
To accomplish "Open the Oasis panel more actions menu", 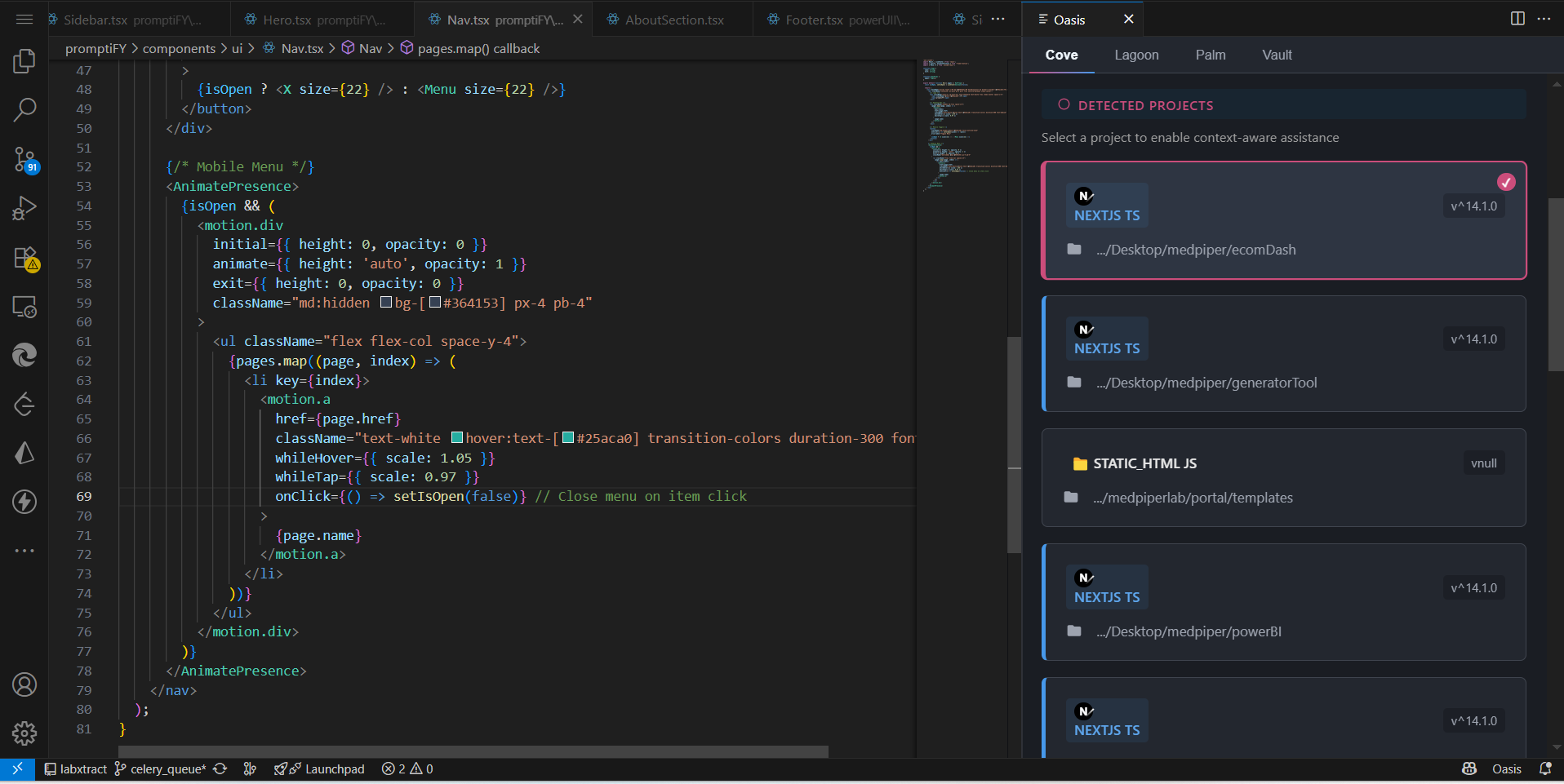I will click(1545, 19).
